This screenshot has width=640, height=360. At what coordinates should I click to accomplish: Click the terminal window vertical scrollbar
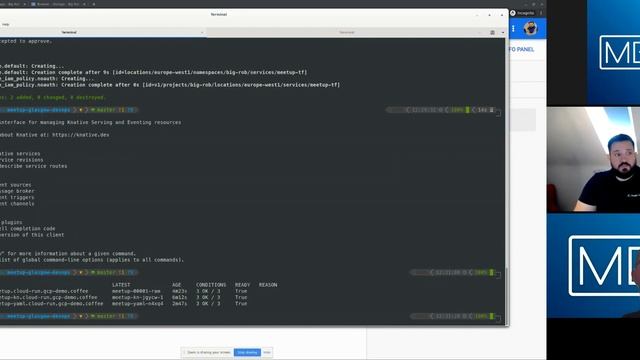(x=507, y=296)
